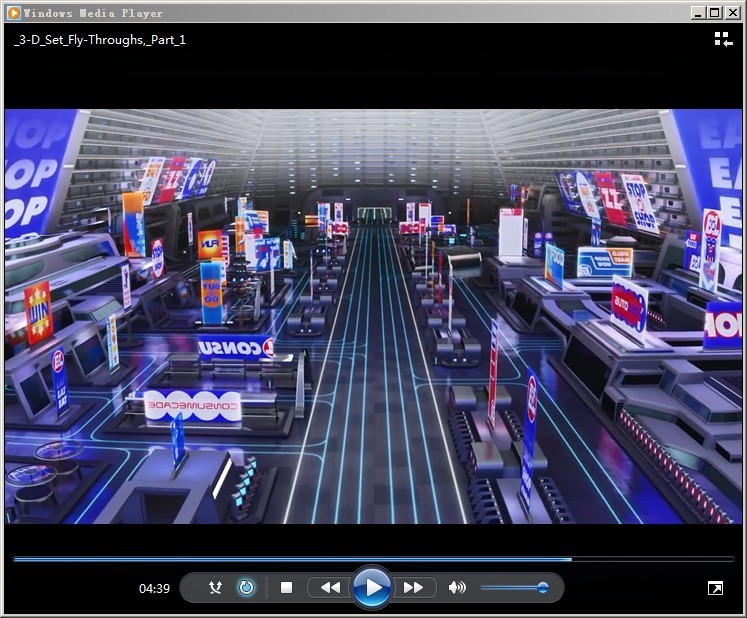
Task: Maximize the Windows Media Player window
Action: (x=715, y=13)
